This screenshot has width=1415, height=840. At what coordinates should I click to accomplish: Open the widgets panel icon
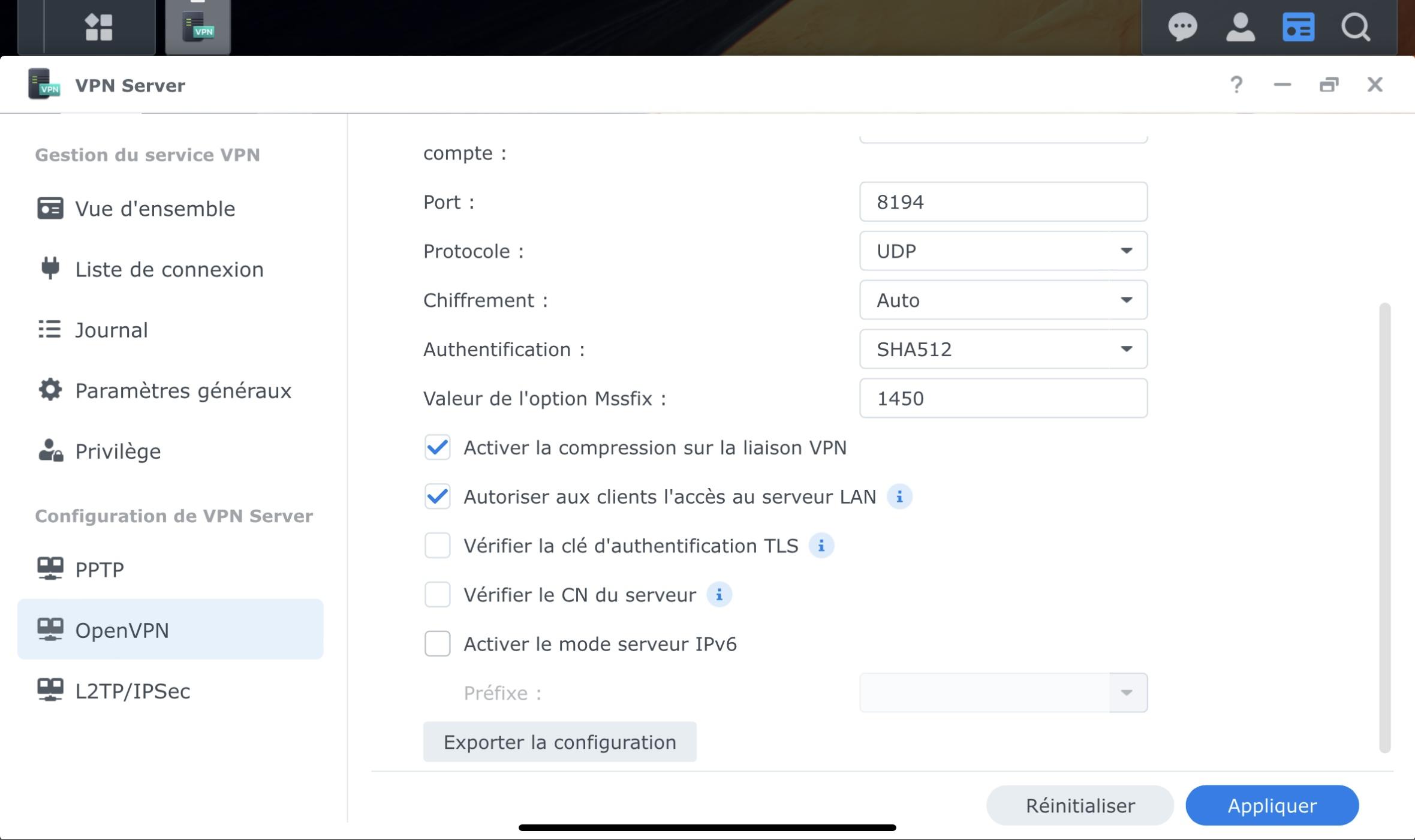[1298, 28]
